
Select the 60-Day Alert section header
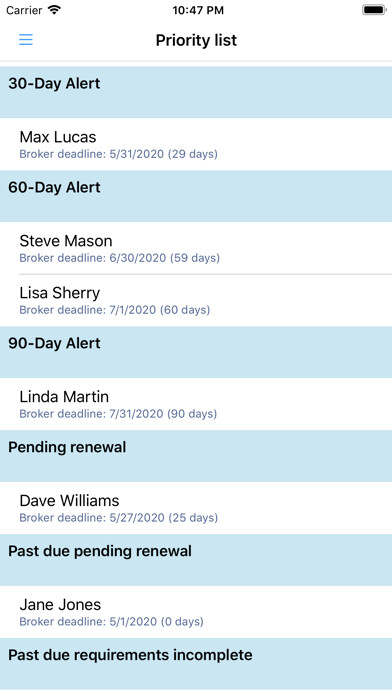[x=196, y=196]
